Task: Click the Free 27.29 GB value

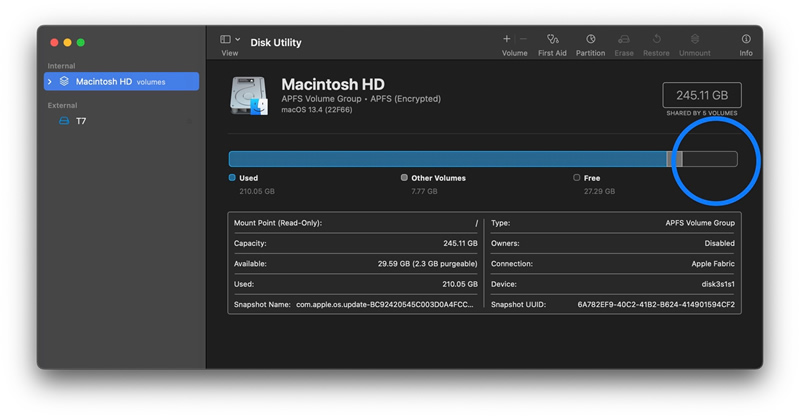Action: point(599,191)
